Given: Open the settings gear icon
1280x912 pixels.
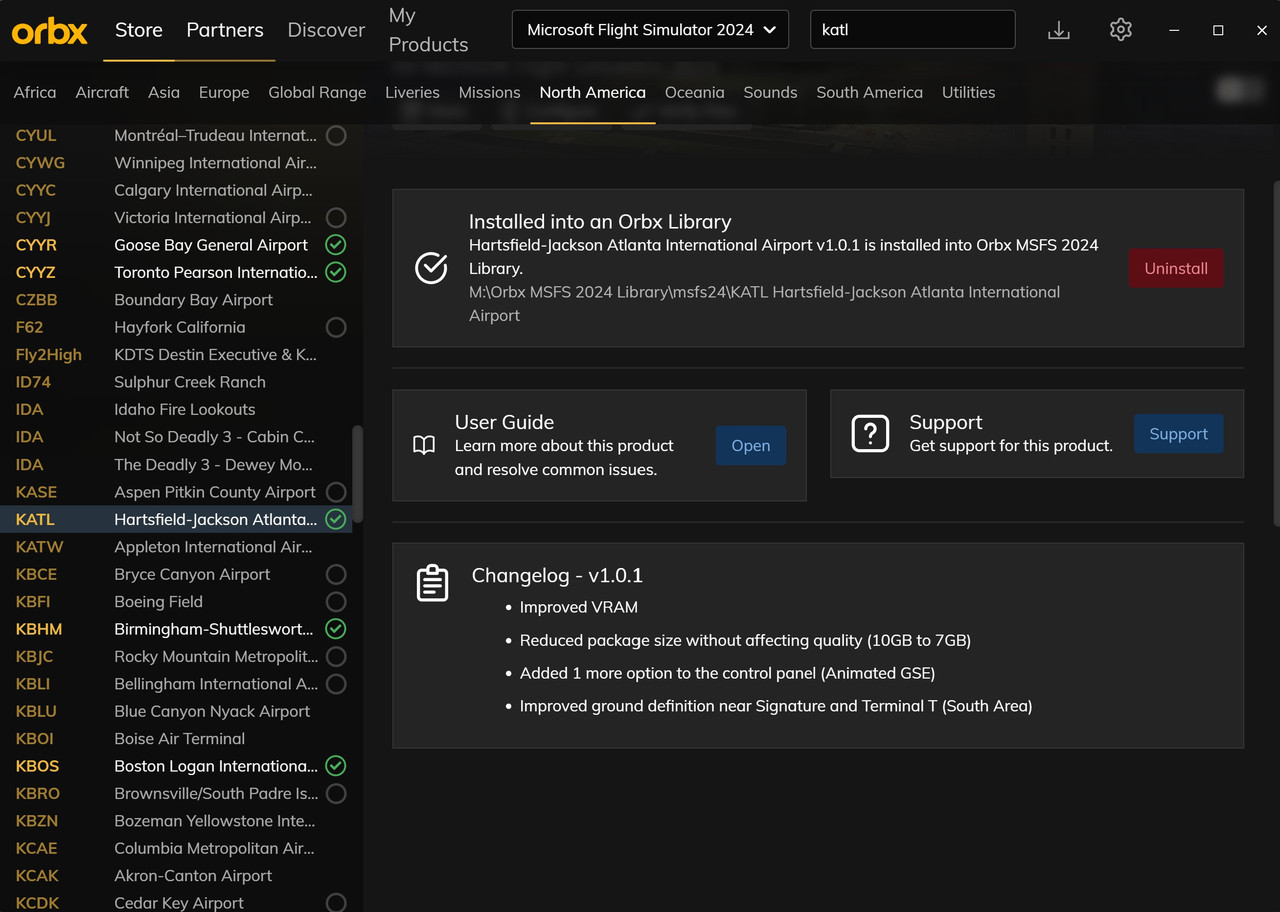Looking at the screenshot, I should (1121, 30).
